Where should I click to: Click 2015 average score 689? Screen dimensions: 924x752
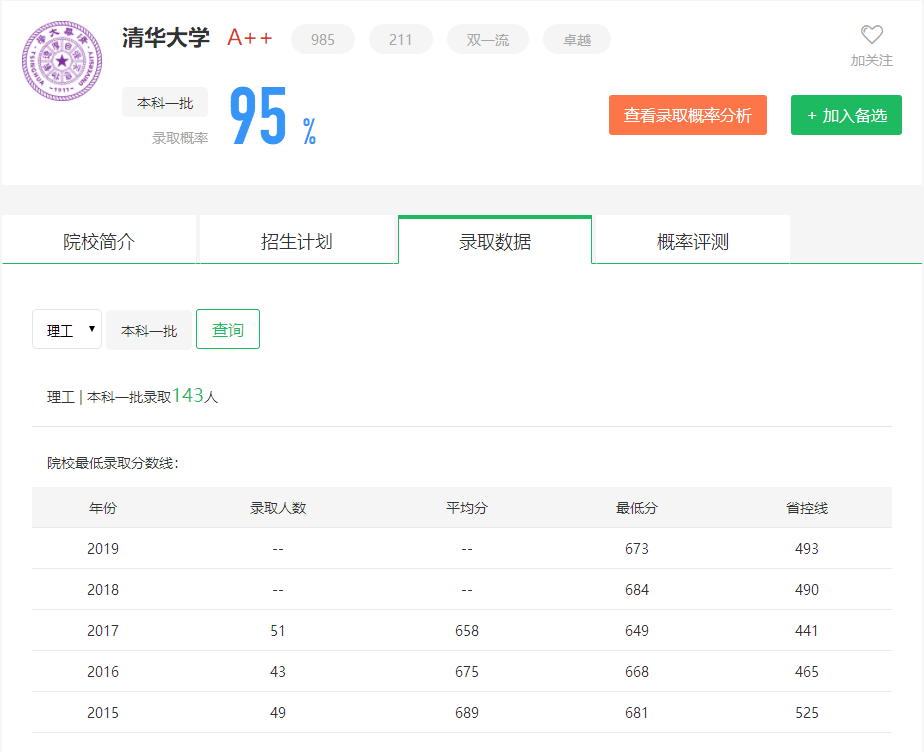pyautogui.click(x=467, y=713)
